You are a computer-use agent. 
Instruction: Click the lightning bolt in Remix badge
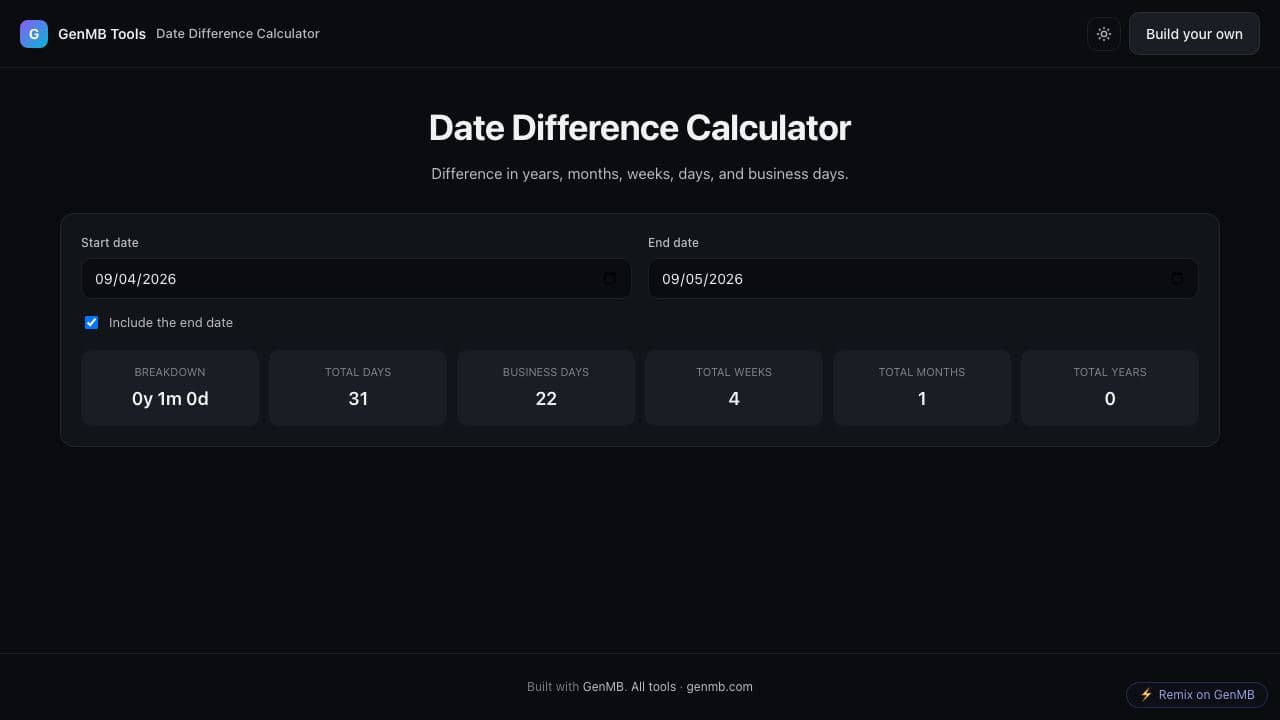(x=1146, y=695)
